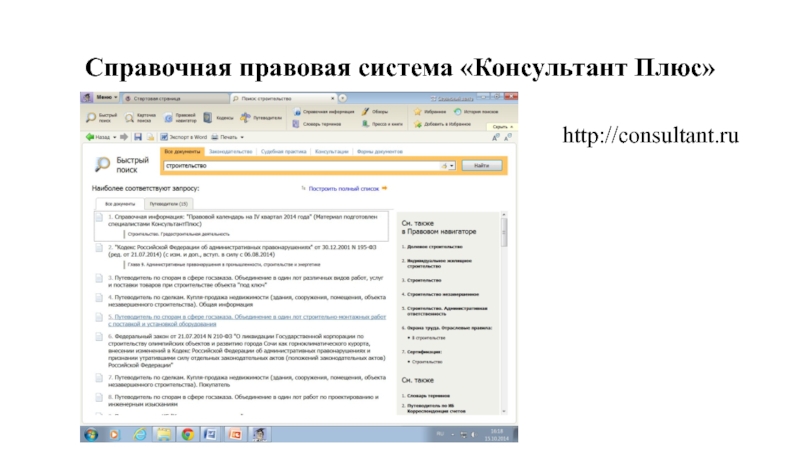This screenshot has height=450, width=800.
Task: Select the Формы документов search tab
Action: 380,152
